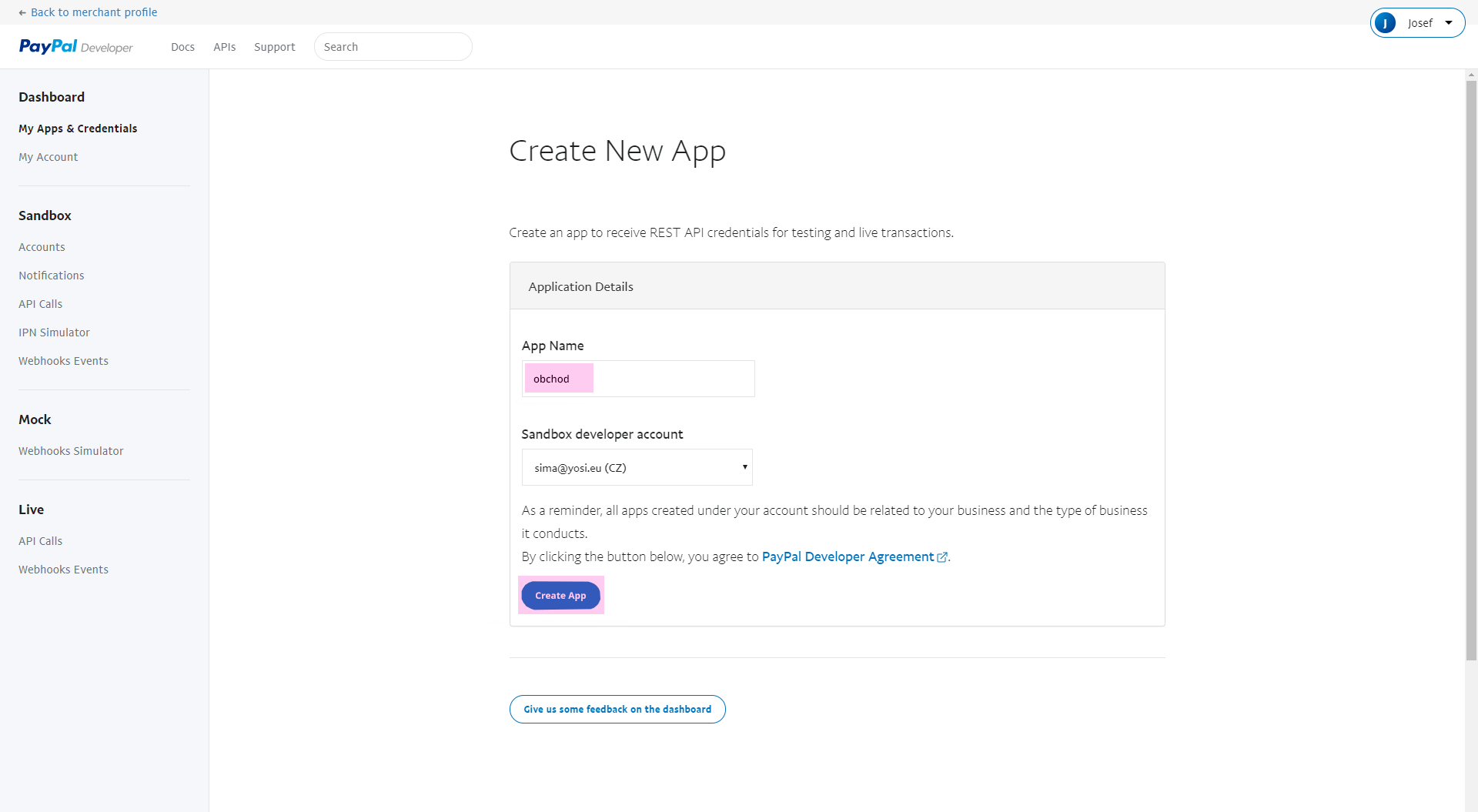Open the PayPal Developer Agreement link
Viewport: 1478px width, 812px height.
pyautogui.click(x=848, y=556)
